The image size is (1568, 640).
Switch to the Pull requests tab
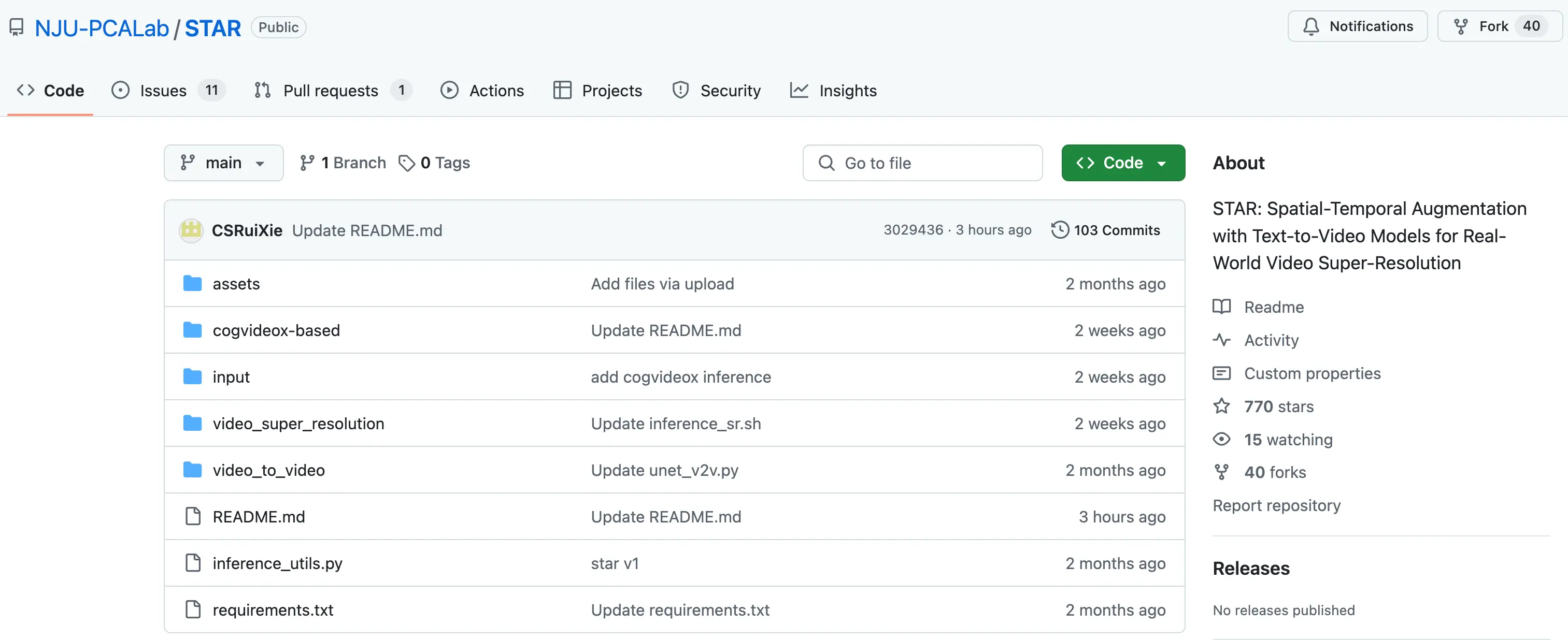pos(333,90)
